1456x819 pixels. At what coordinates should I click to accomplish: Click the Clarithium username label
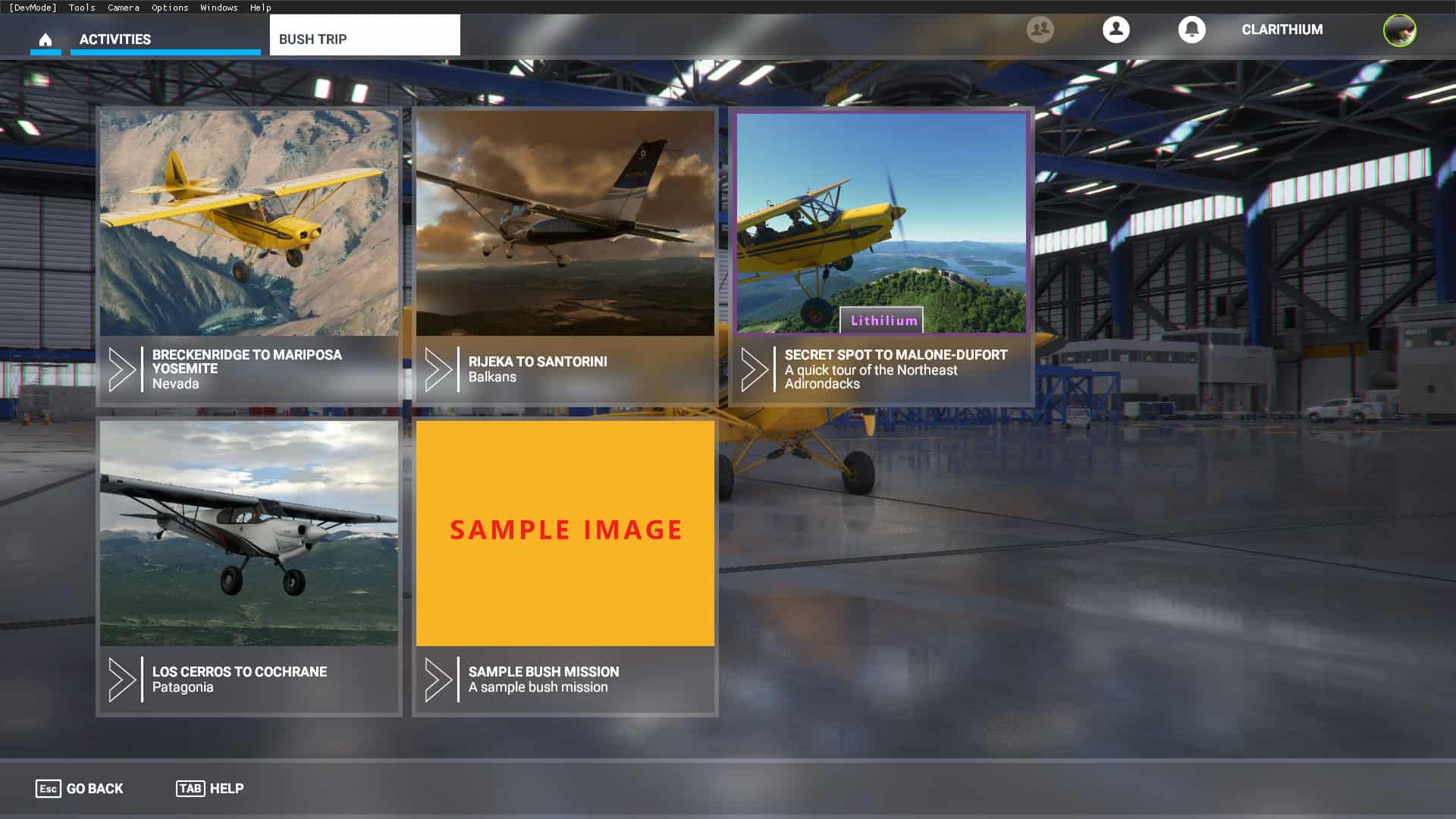click(1282, 30)
